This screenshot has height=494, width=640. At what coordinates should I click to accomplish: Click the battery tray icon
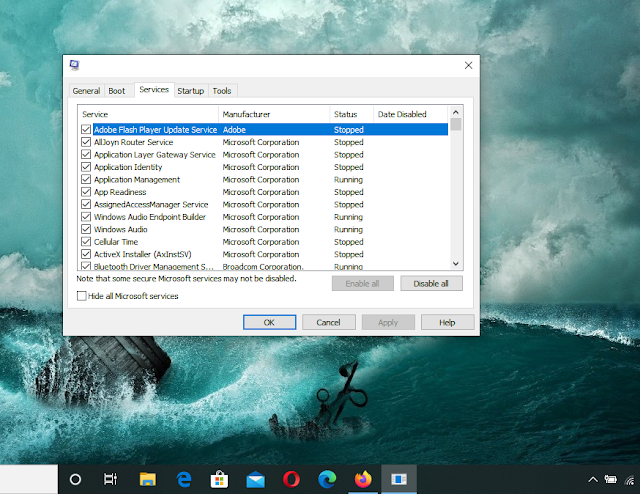tap(611, 479)
